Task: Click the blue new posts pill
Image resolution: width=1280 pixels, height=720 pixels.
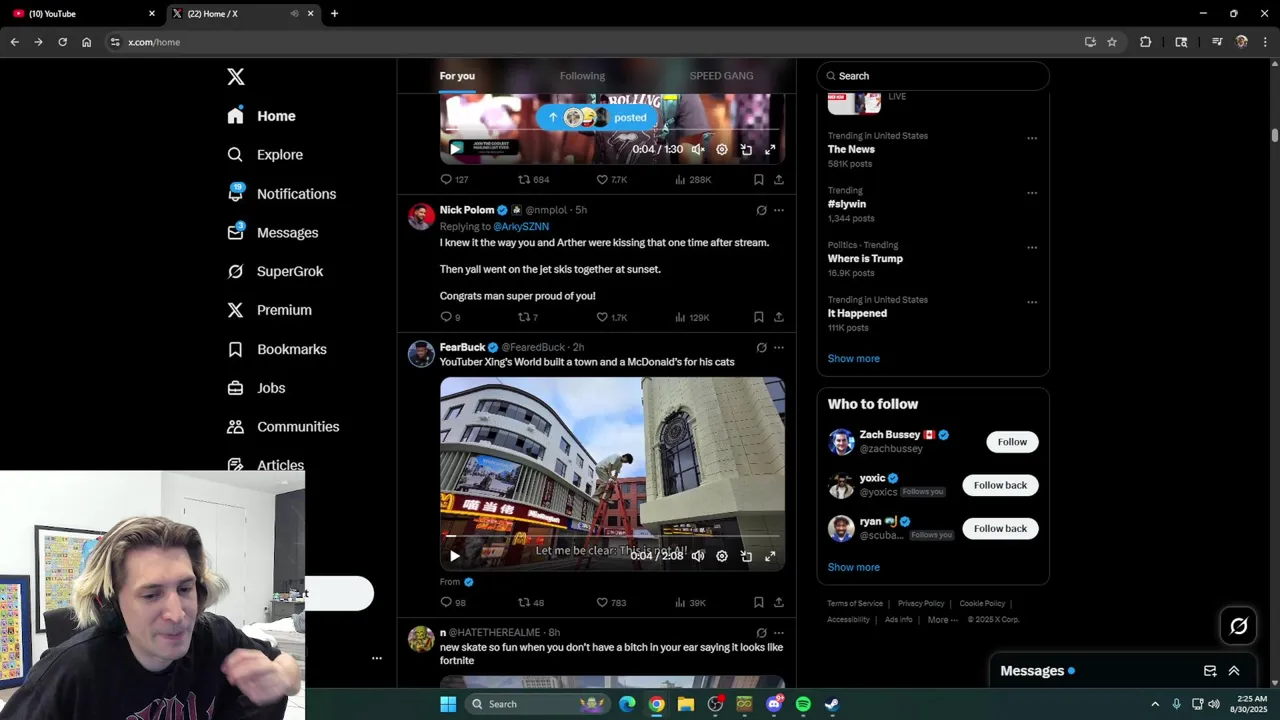Action: point(598,117)
